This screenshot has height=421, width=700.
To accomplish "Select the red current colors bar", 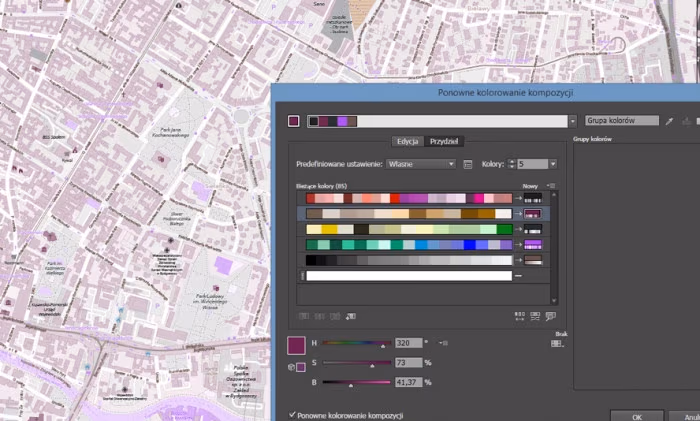I will tap(409, 198).
